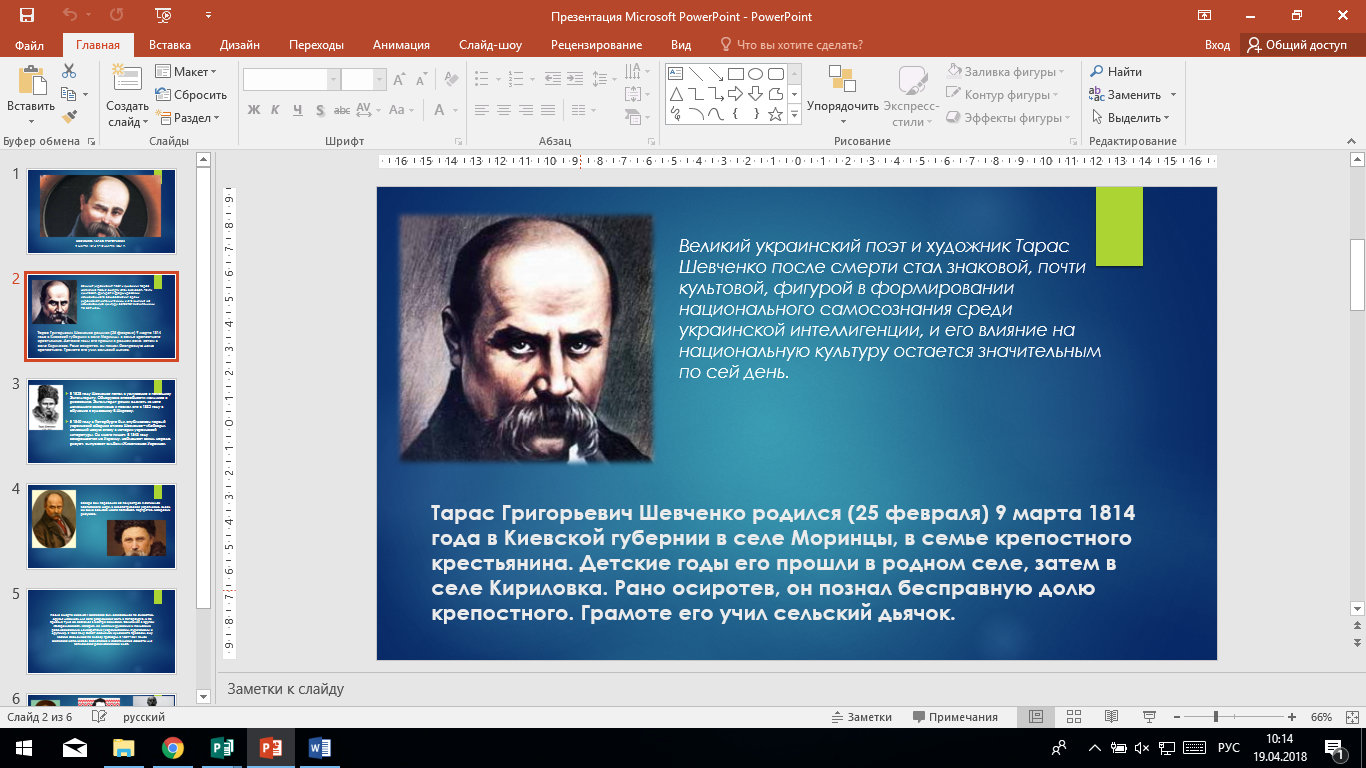Toggle strikethrough abc formatting
This screenshot has height=768, width=1366.
342,110
